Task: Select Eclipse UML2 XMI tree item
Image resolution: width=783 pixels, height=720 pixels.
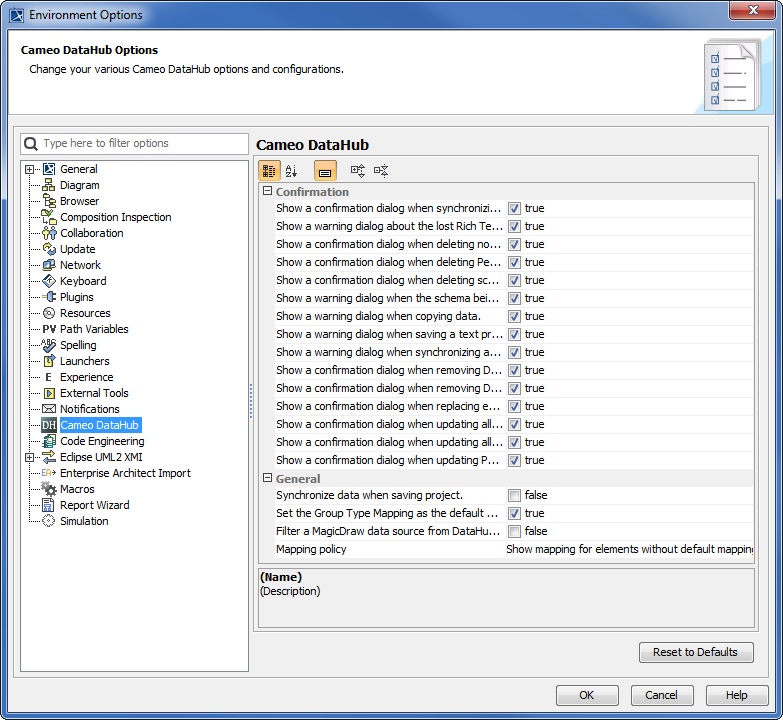Action: point(101,457)
